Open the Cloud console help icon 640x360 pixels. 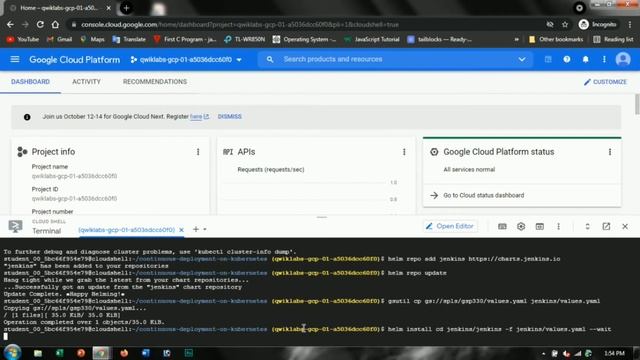(x=567, y=60)
